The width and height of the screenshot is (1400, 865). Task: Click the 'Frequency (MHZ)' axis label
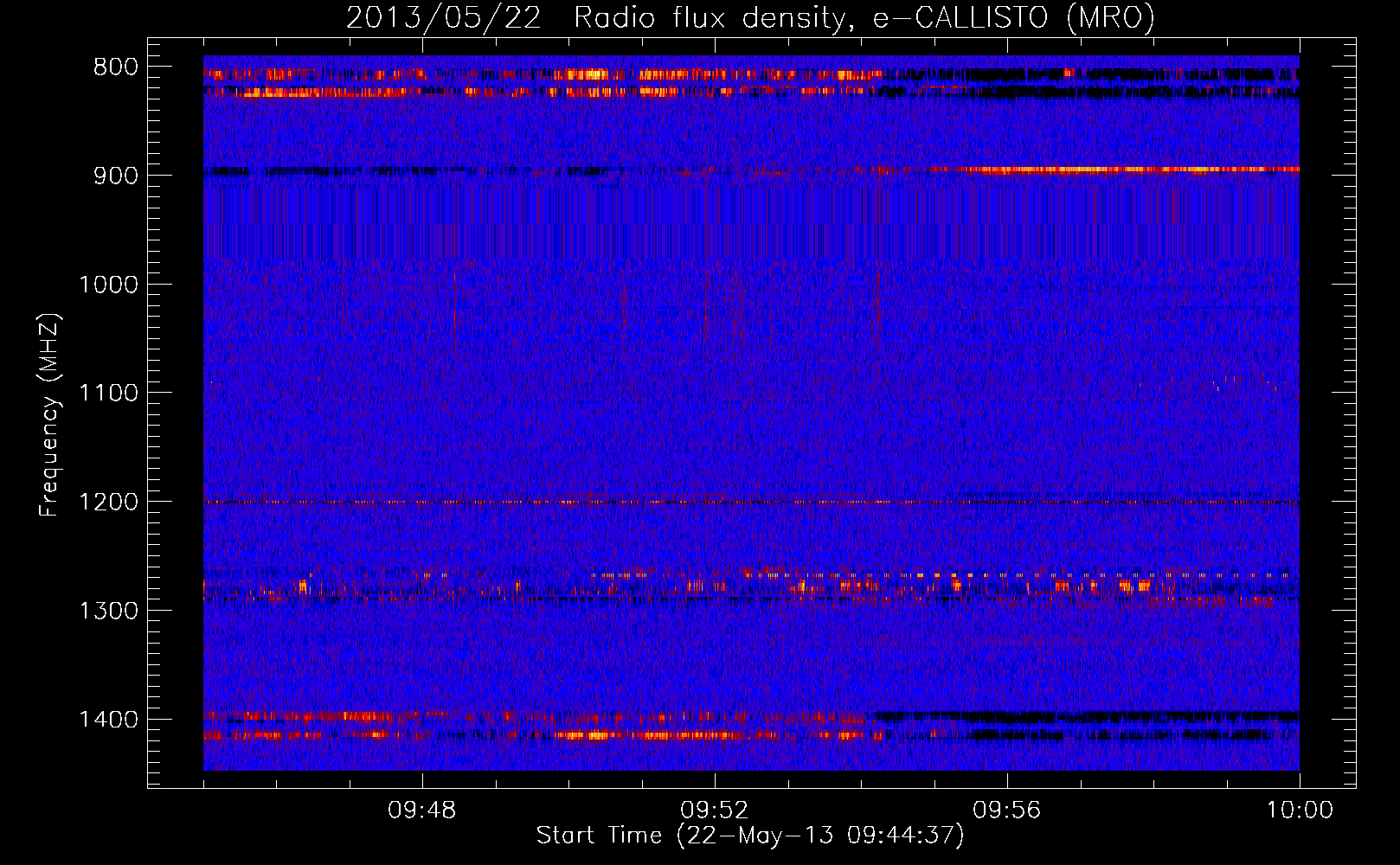[49, 415]
